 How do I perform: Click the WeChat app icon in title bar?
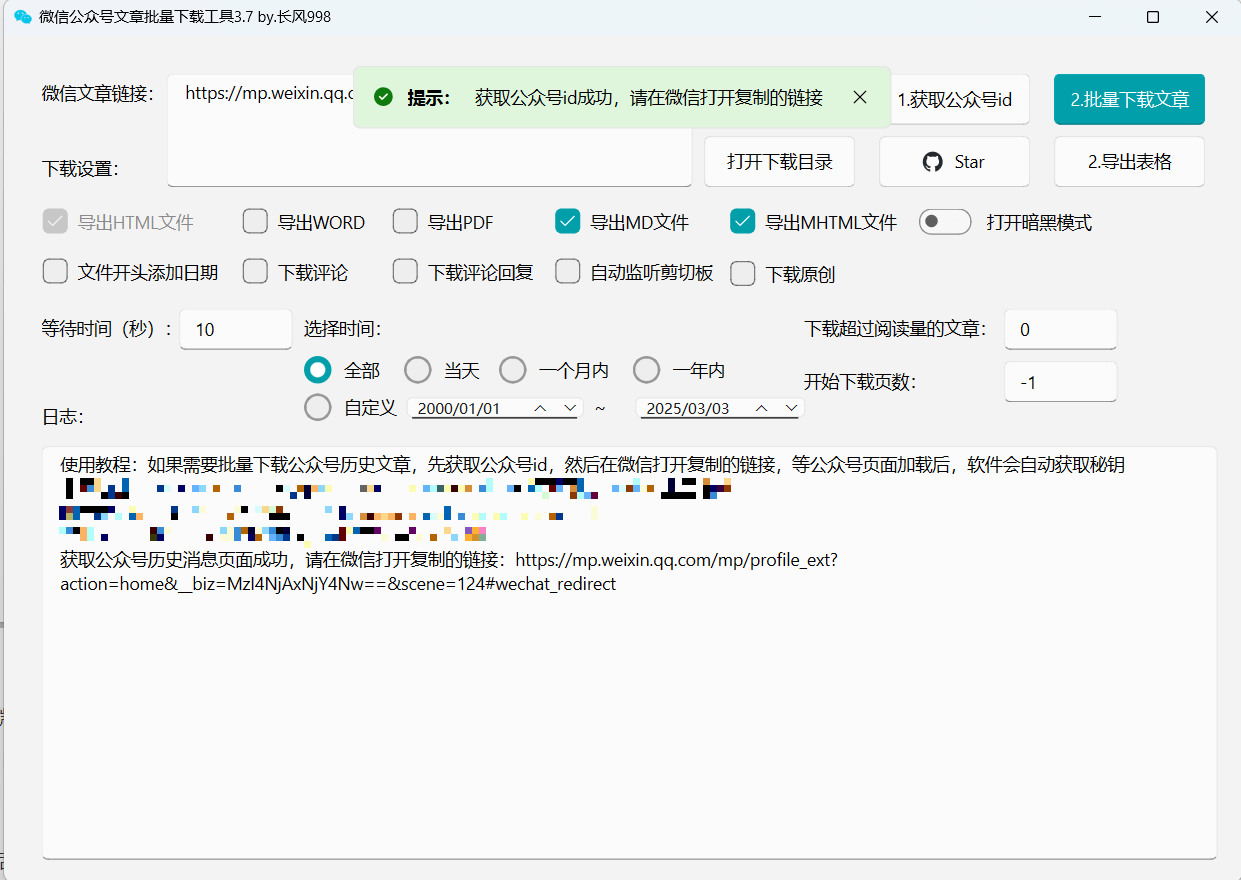click(x=22, y=17)
